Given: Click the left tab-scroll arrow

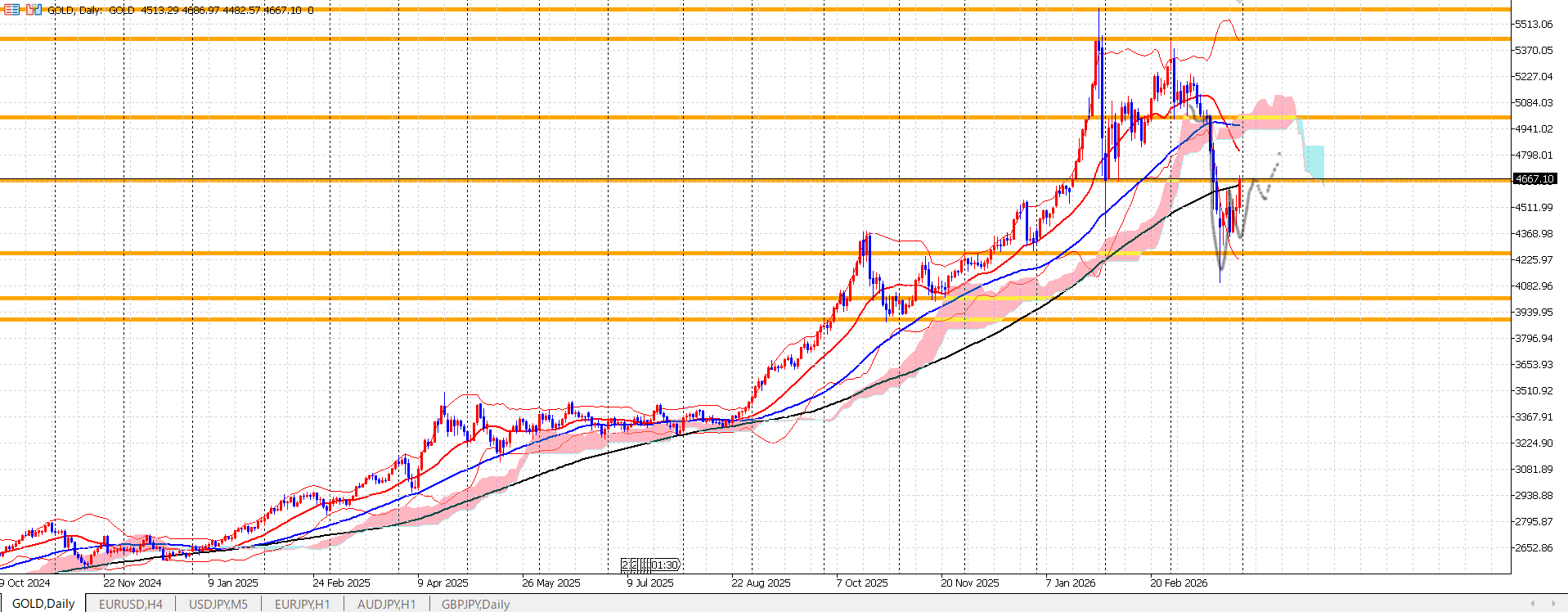Looking at the screenshot, I should [x=1532, y=604].
